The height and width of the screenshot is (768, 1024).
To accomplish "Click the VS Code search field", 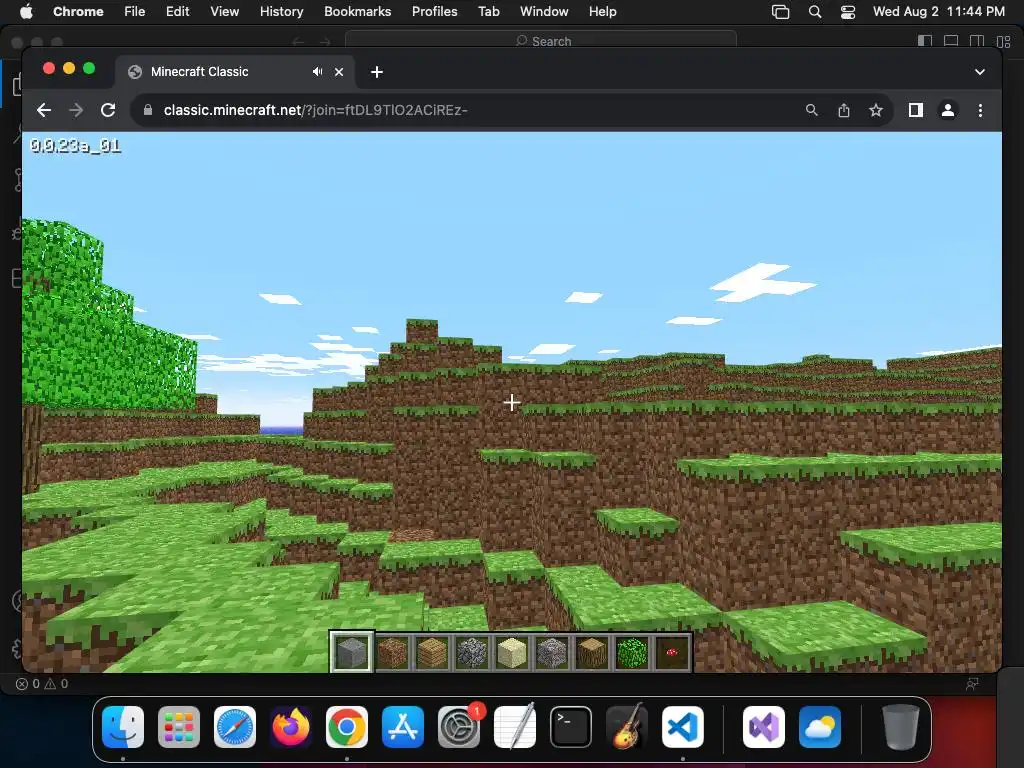I will 541,41.
